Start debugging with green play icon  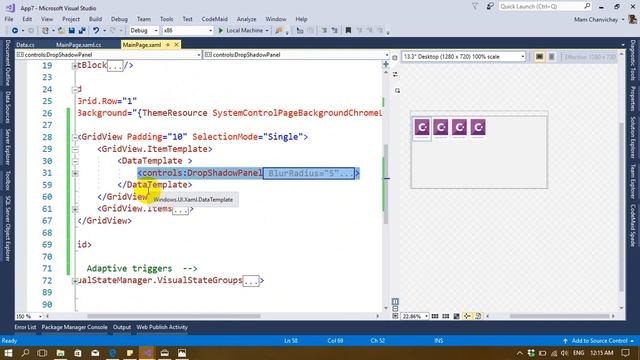pyautogui.click(x=221, y=31)
